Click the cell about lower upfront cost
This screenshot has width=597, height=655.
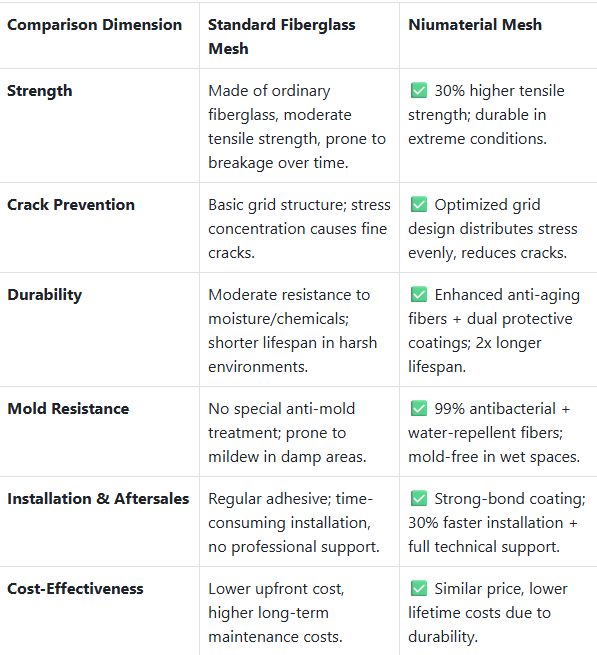tap(299, 611)
